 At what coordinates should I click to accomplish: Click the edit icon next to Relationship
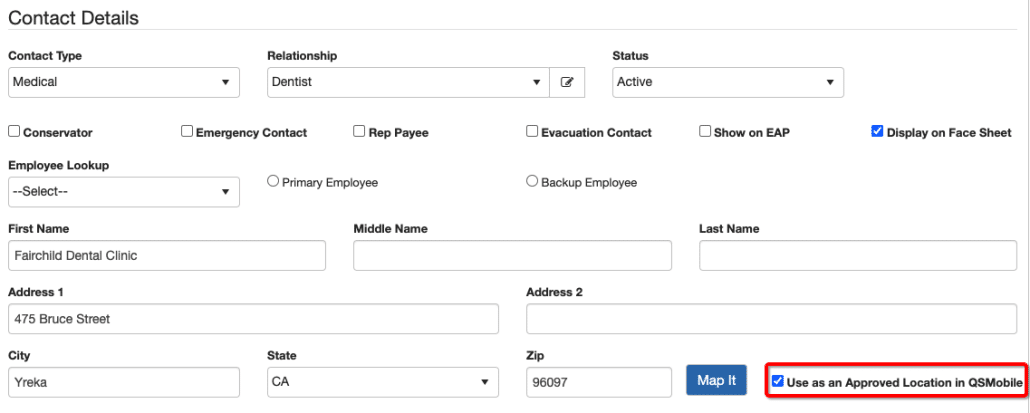click(x=567, y=82)
